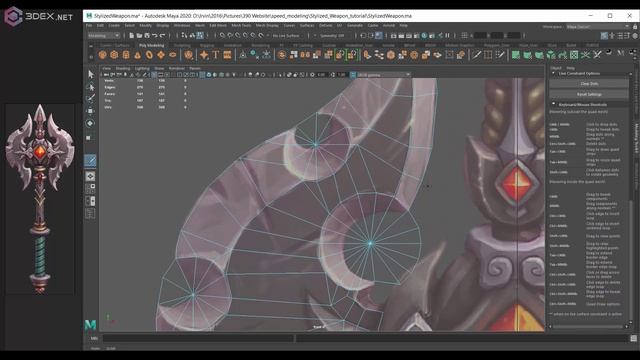Open the viewport Lighting menu
Viewport: 640px width, 360px height.
pyautogui.click(x=142, y=69)
